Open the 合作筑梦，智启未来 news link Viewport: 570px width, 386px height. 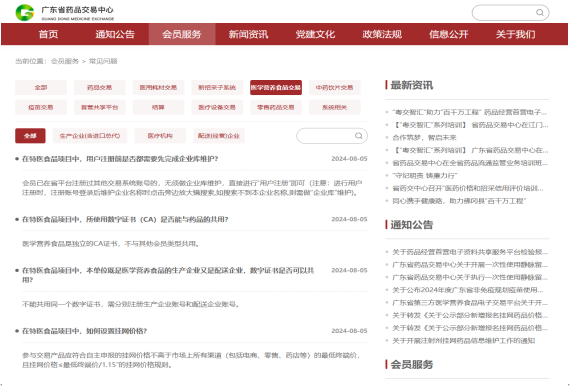click(424, 137)
